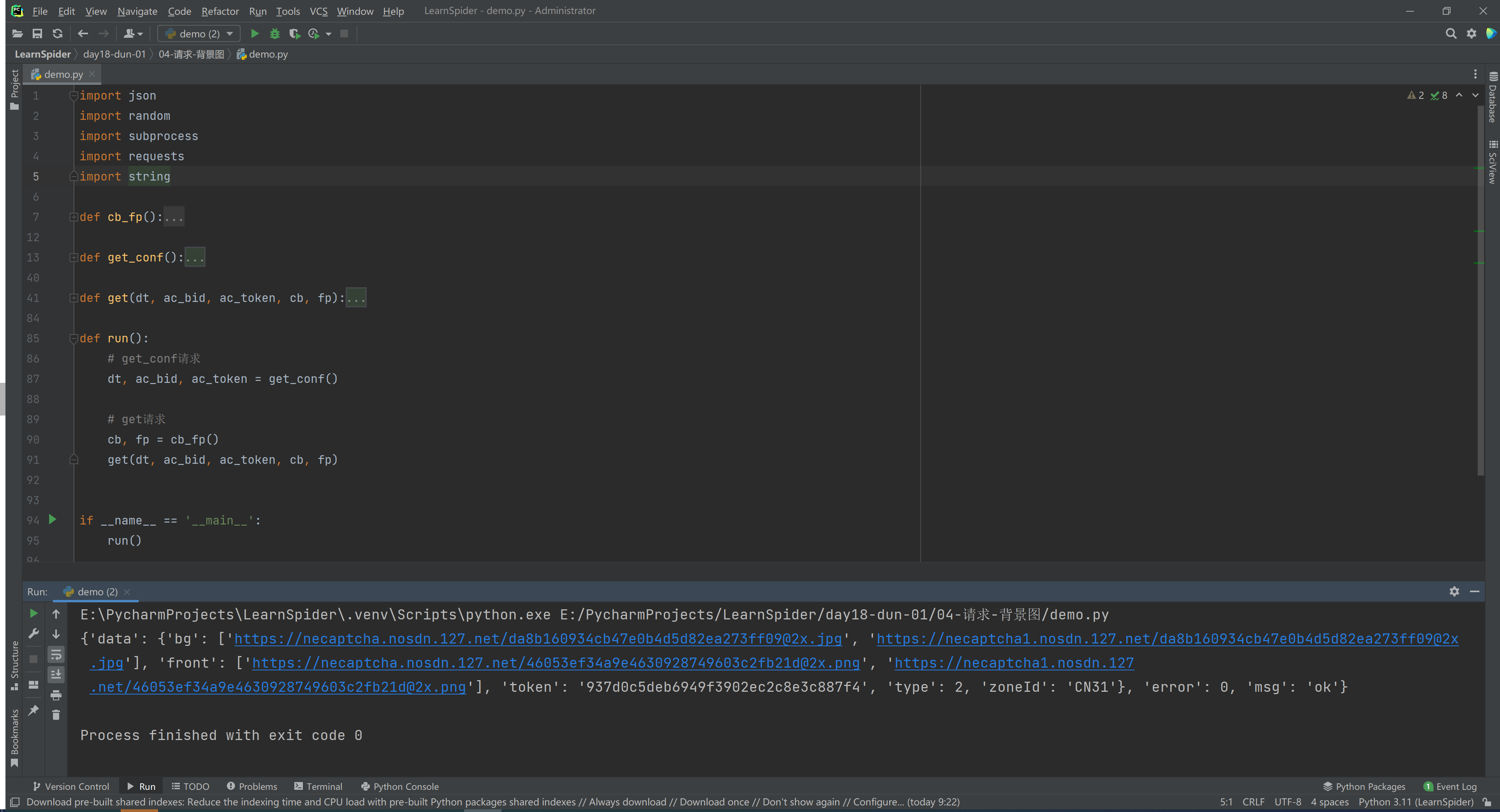Go to next highlighted error arrow
This screenshot has width=1500, height=812.
(1475, 95)
